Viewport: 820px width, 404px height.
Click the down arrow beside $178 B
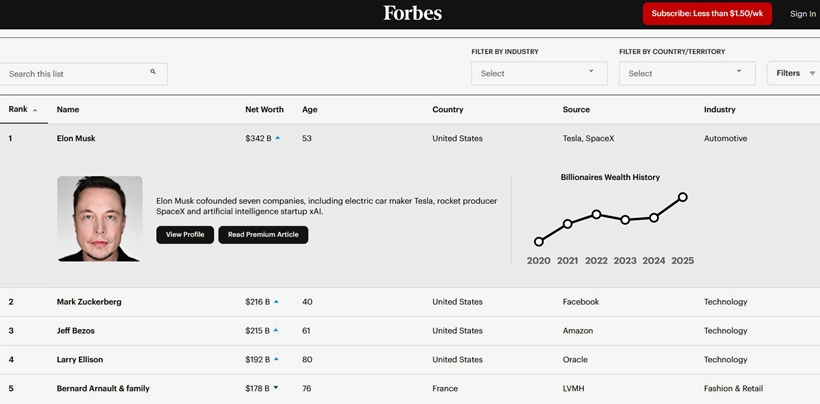276,388
